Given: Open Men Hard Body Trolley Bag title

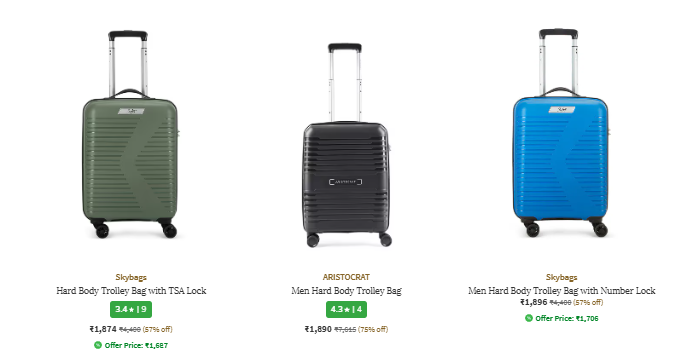Looking at the screenshot, I should point(346,291).
